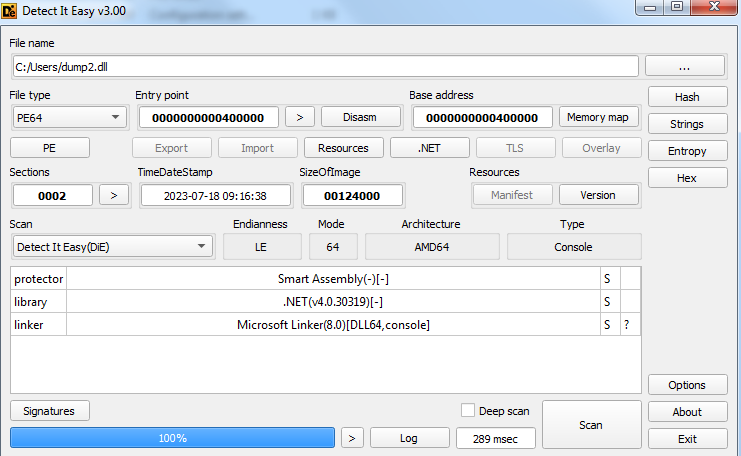Screen dimensions: 741x456
Task: Click the 'protector' label cell
Action: (39, 279)
